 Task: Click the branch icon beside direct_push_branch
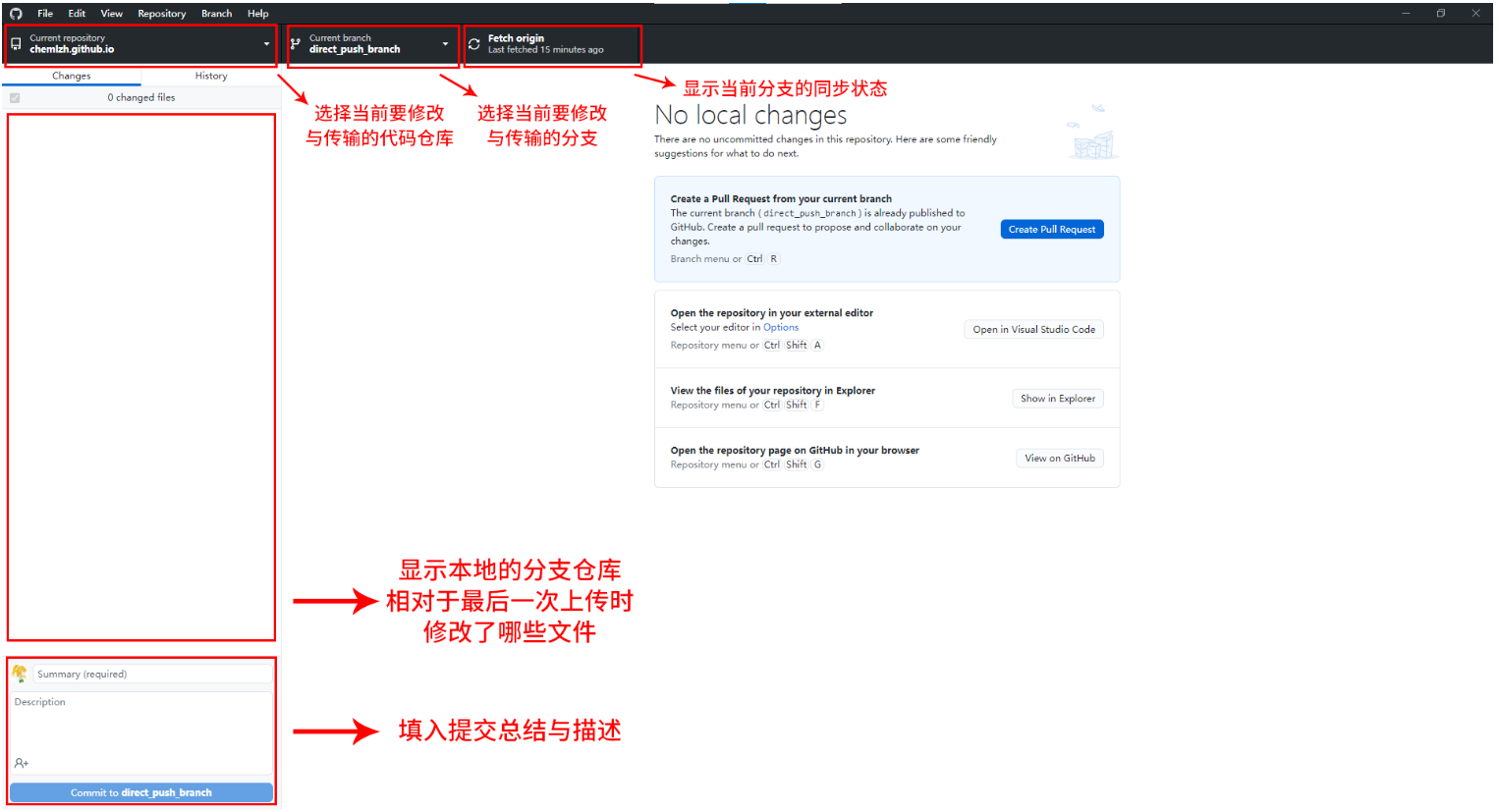[296, 44]
